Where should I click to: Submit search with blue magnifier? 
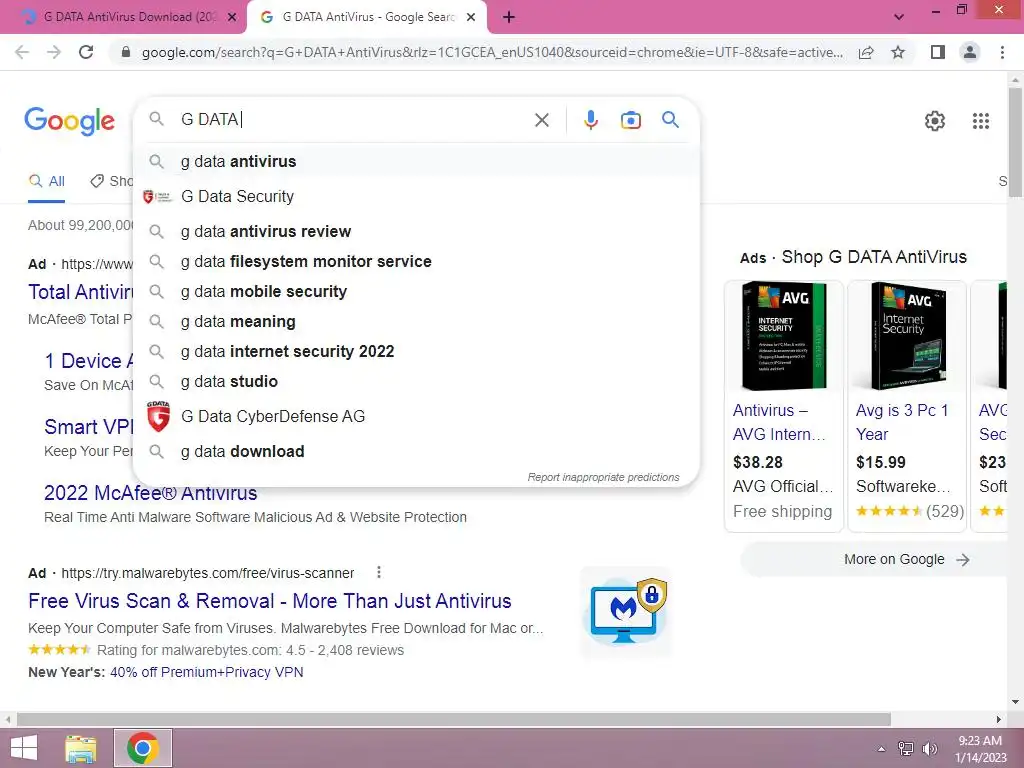[670, 120]
